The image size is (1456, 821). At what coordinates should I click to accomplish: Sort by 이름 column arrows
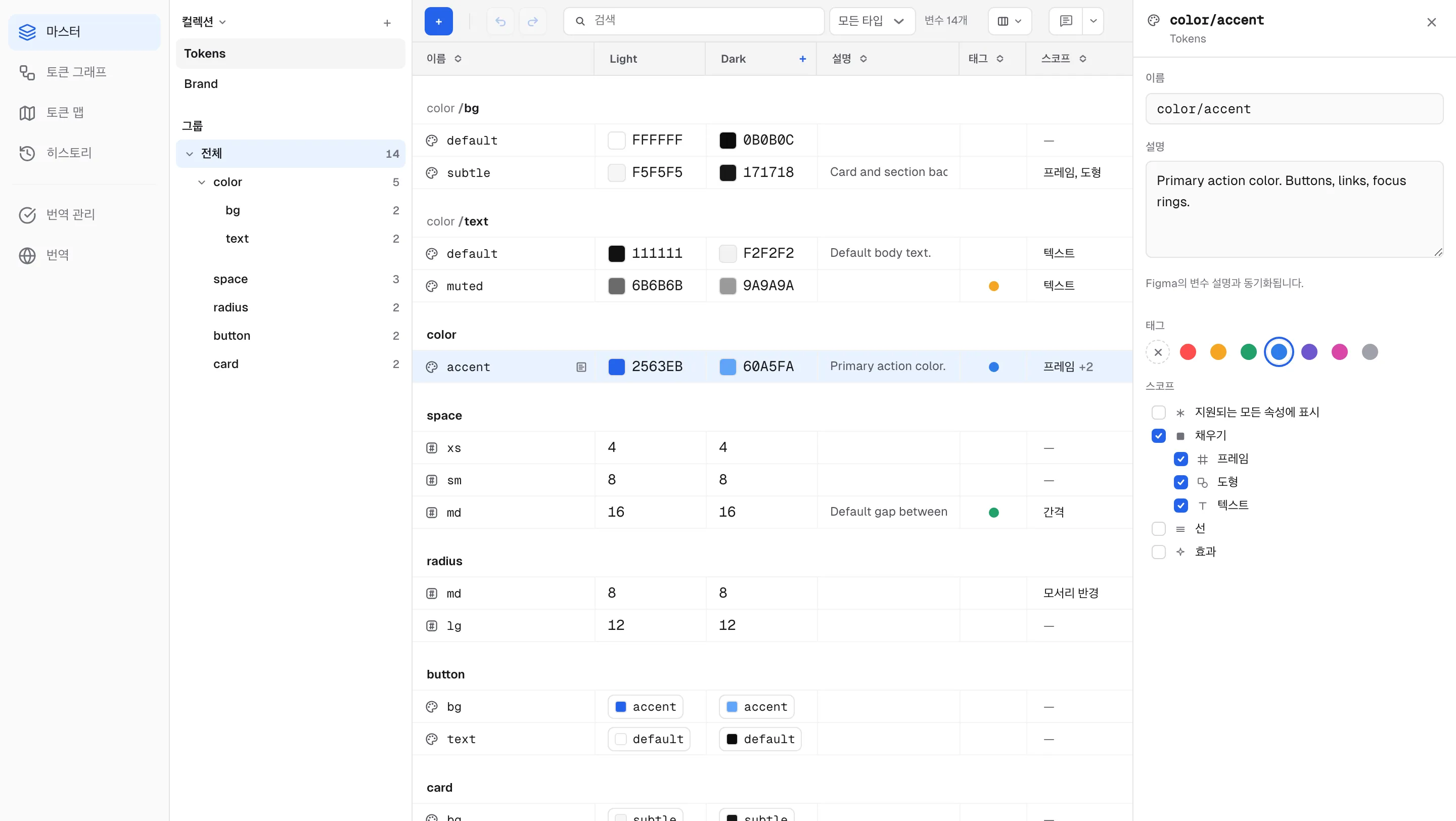(459, 59)
